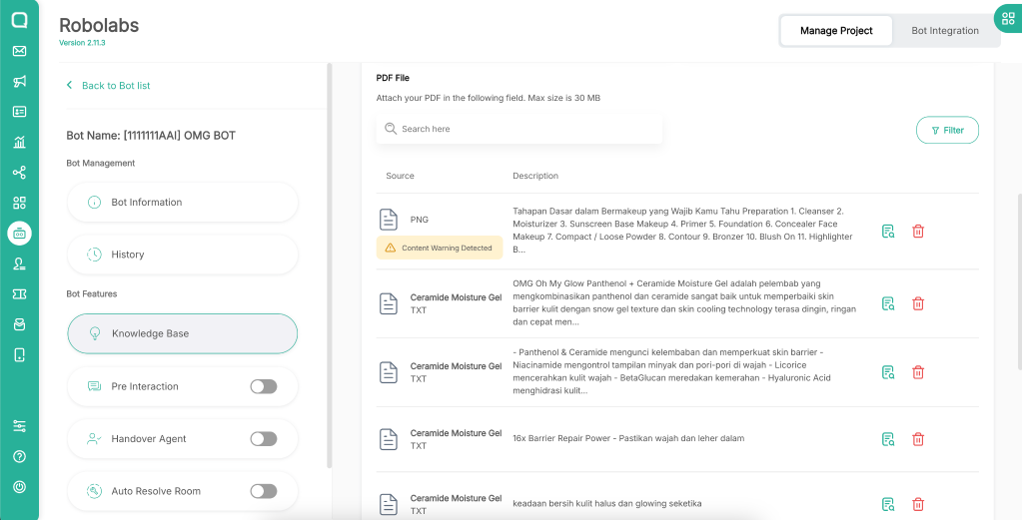
Task: Delete the first Ceramide Moisture Gel entry
Action: tap(918, 304)
